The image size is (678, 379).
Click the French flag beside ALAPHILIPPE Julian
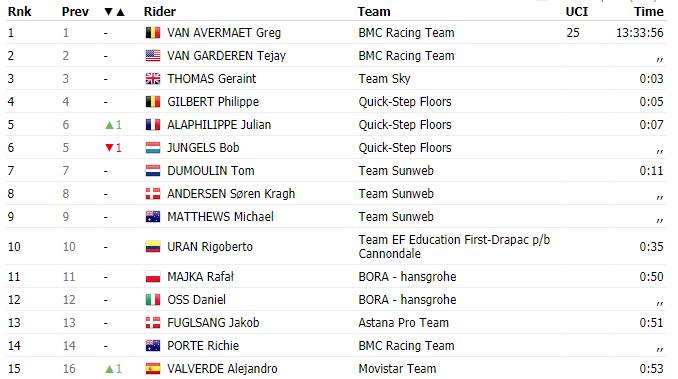point(153,125)
